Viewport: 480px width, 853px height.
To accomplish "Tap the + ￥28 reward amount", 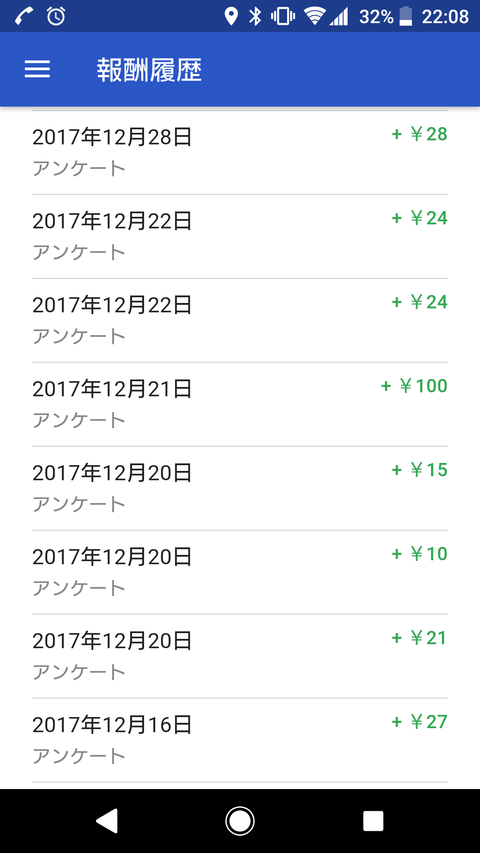I will (420, 134).
